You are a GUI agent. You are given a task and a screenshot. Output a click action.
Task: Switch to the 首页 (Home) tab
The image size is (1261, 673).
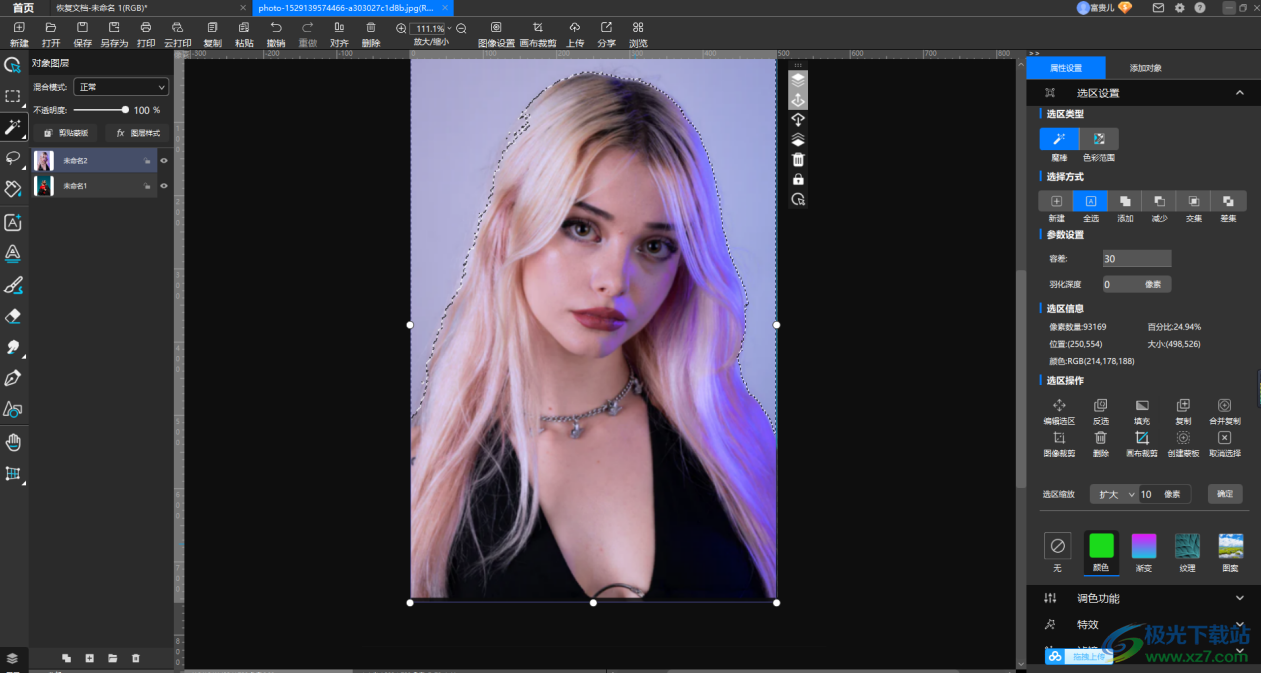[x=23, y=8]
